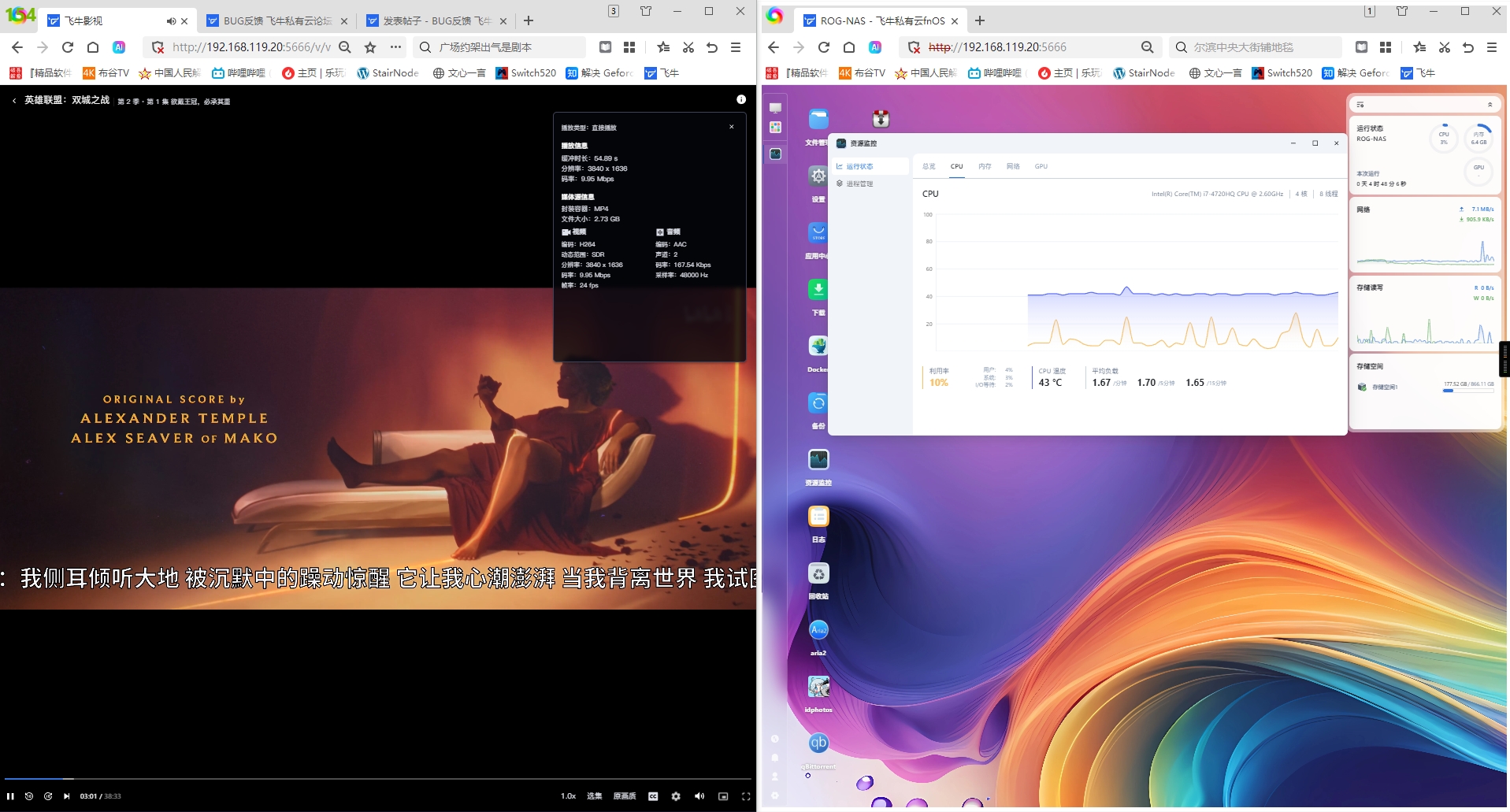
Task: Mute the video player volume
Action: tap(699, 796)
